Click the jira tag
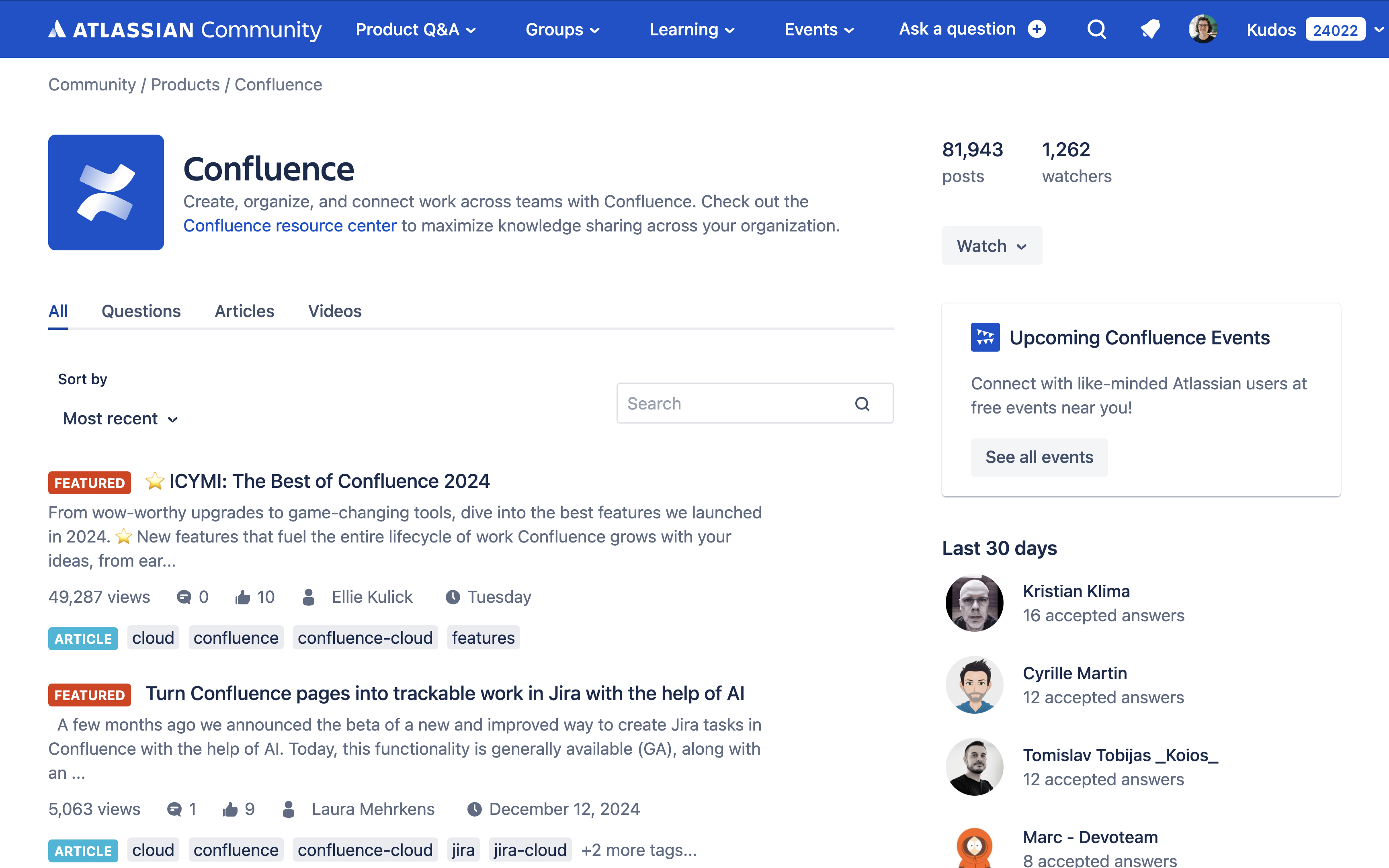Viewport: 1389px width, 868px height. tap(463, 850)
